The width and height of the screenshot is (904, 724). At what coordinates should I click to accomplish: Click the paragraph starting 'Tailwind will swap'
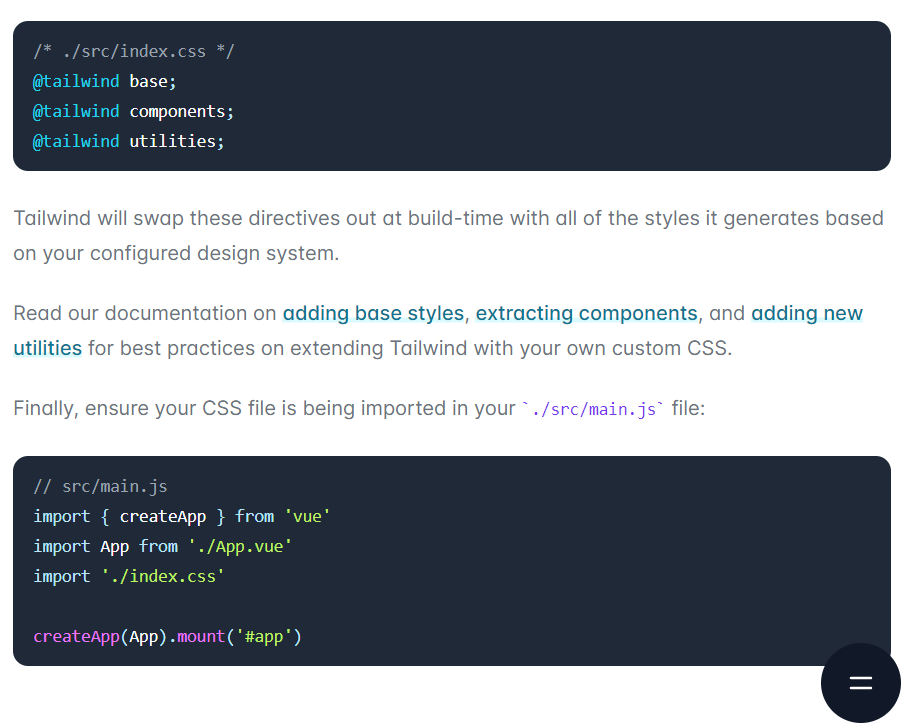tap(300, 218)
